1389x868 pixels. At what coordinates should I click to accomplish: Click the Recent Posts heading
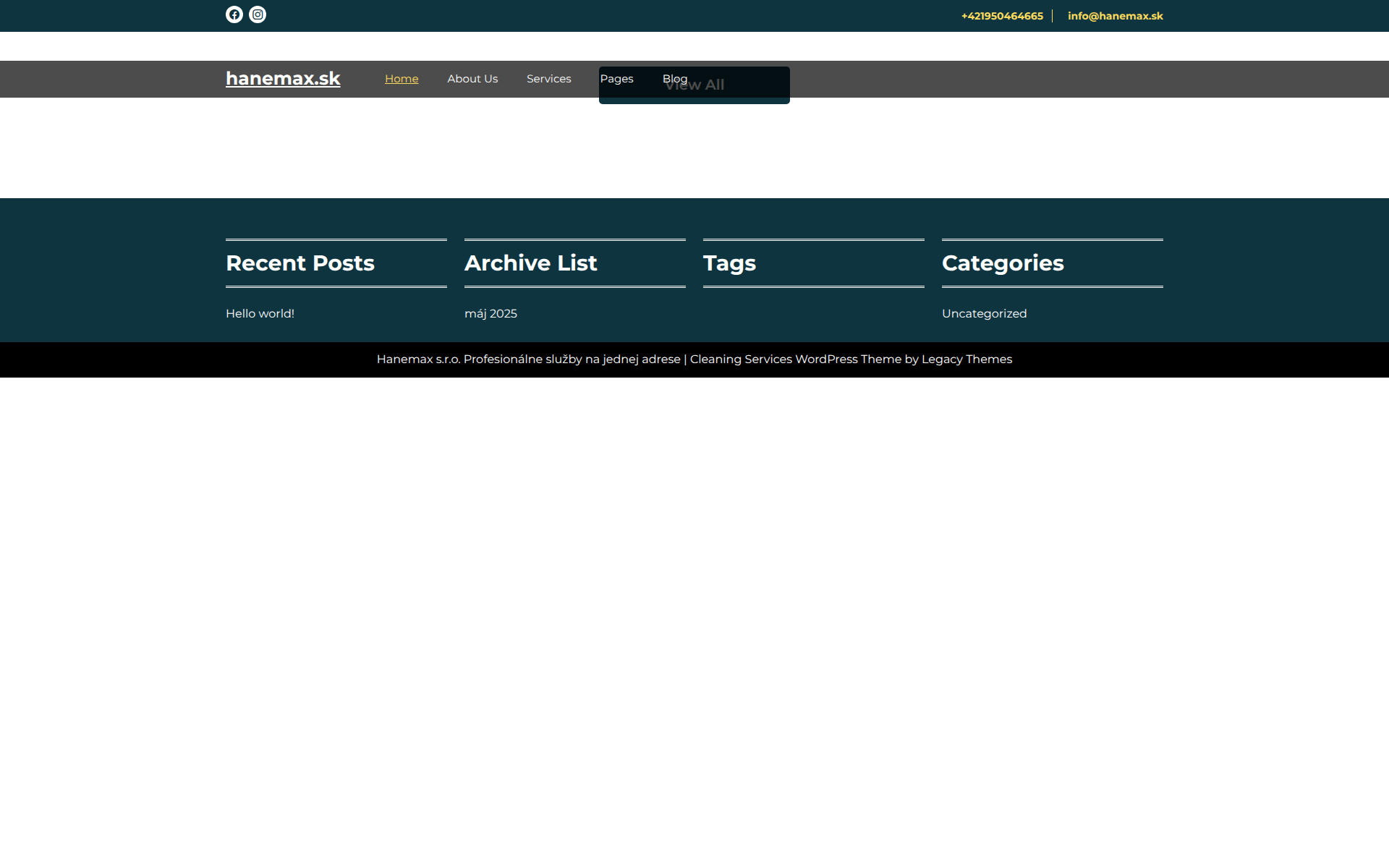point(300,263)
